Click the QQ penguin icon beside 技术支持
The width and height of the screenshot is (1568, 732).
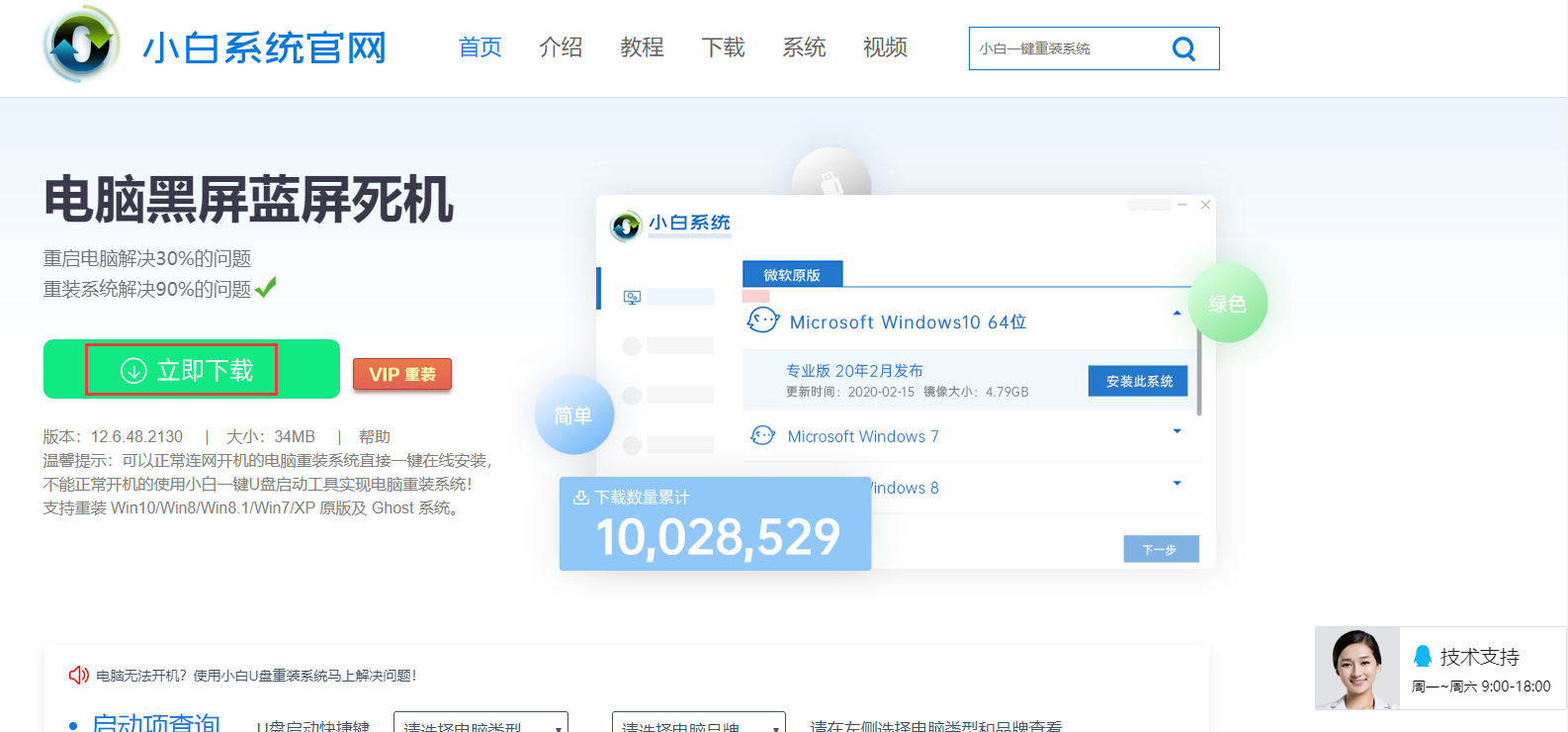[1423, 656]
